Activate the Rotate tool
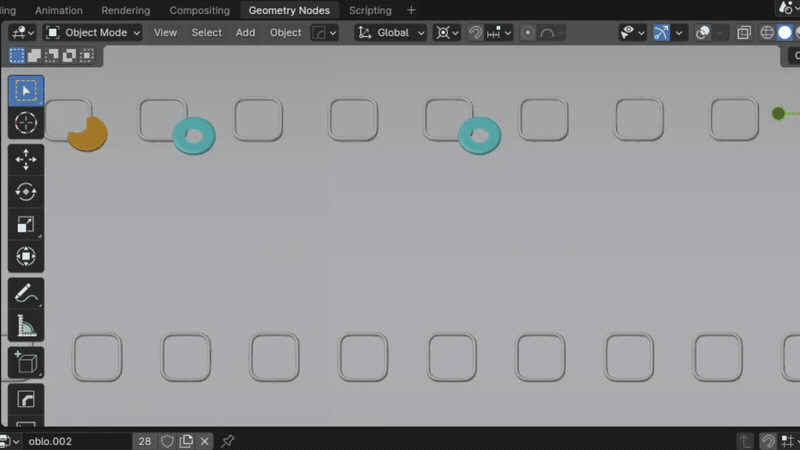Screen dimensions: 800x450 26,192
